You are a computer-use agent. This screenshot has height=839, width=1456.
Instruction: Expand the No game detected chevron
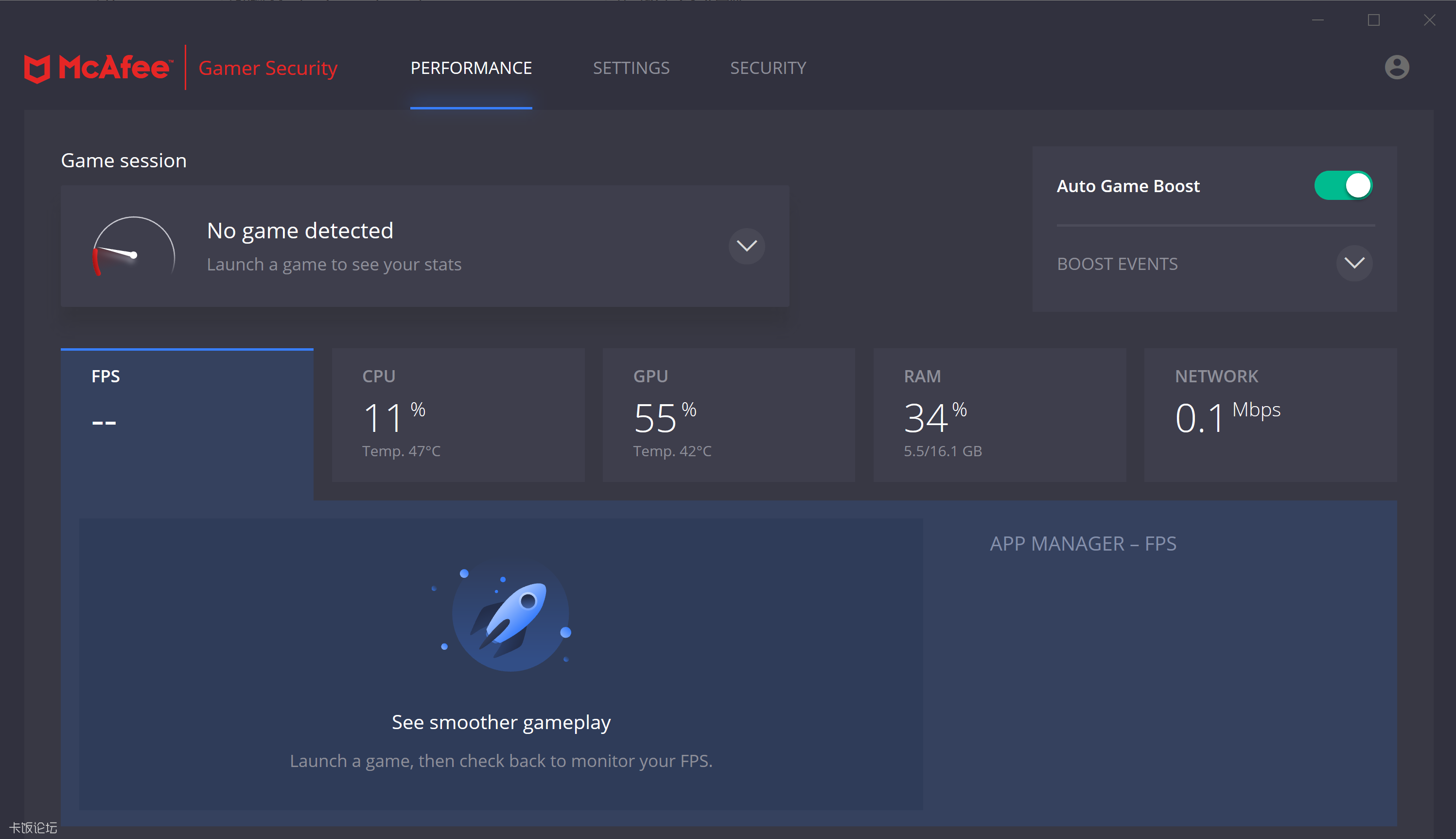pyautogui.click(x=746, y=246)
